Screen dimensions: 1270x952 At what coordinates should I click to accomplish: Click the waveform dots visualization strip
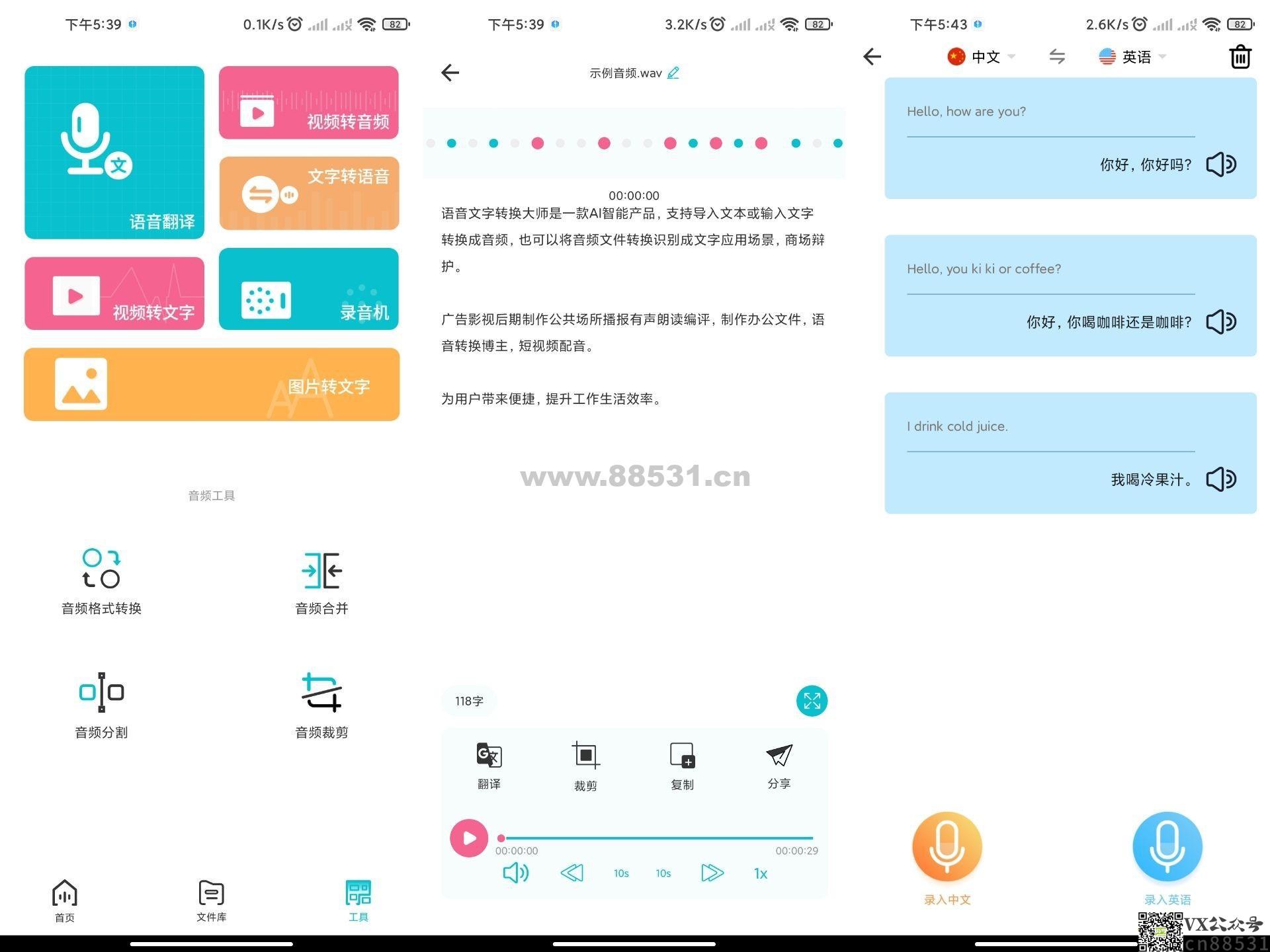click(634, 143)
